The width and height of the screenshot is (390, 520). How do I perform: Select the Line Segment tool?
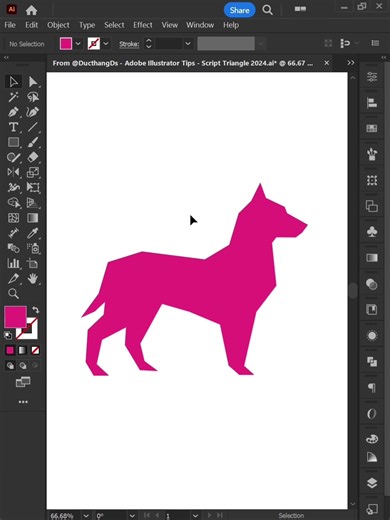33,127
